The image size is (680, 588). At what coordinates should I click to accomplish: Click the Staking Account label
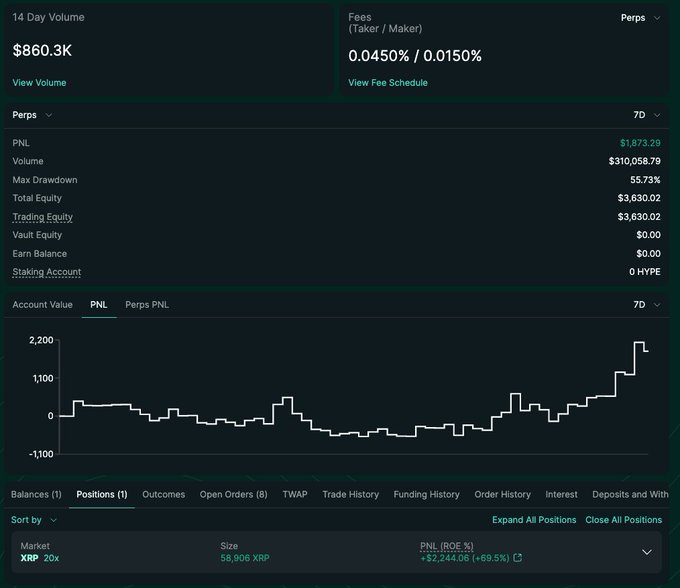coord(47,272)
